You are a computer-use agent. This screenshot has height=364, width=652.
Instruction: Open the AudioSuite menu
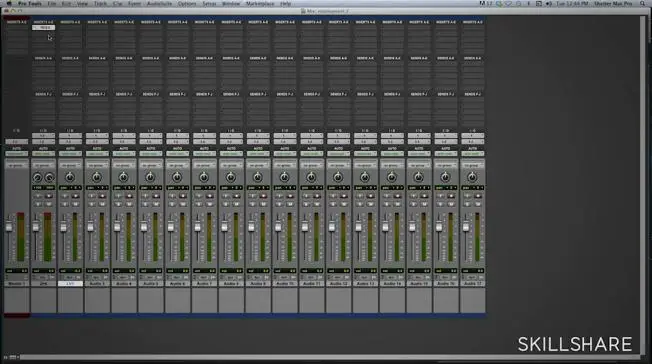(x=159, y=3)
